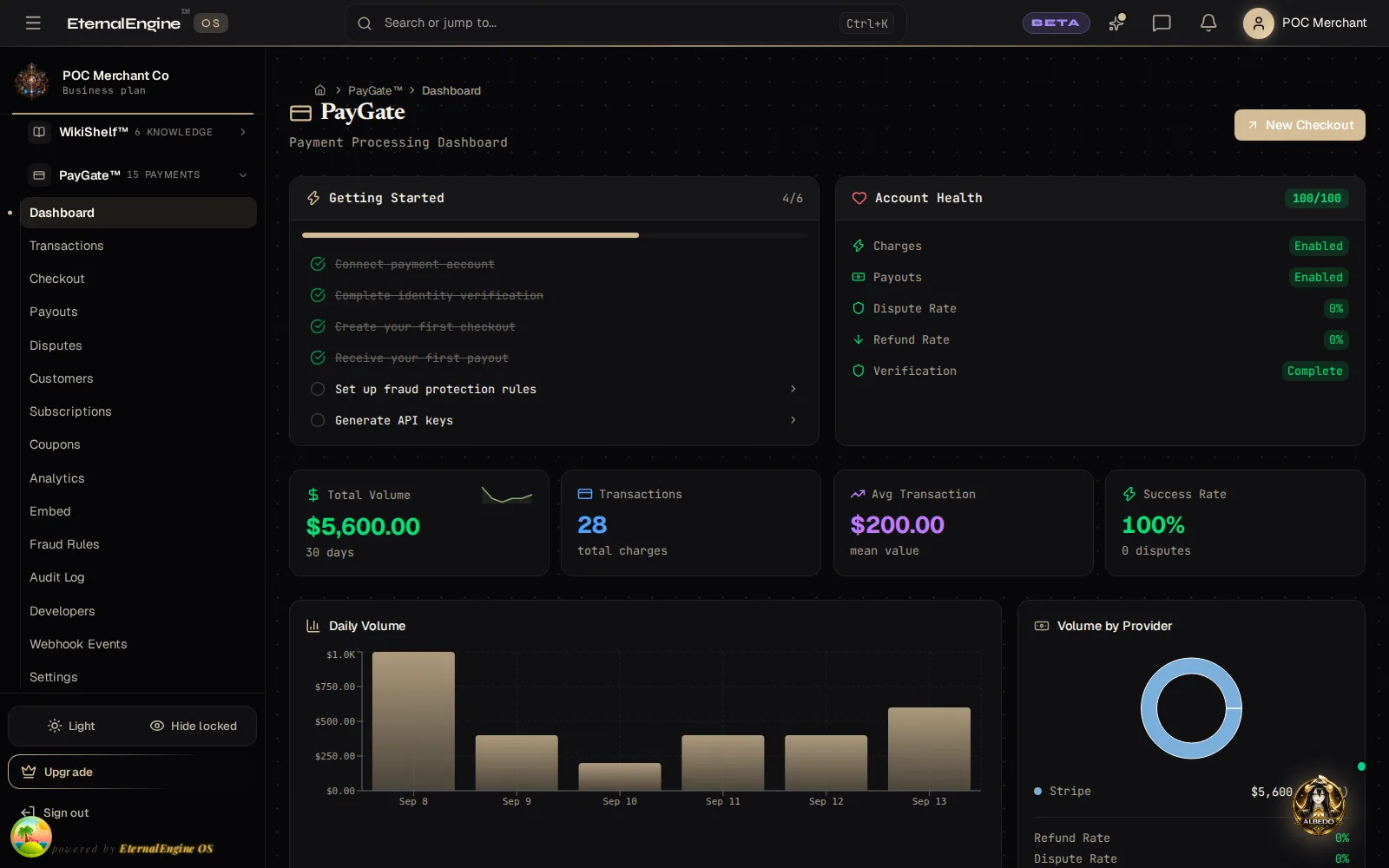
Task: Click the EternalEngine OS logo
Action: (x=147, y=23)
